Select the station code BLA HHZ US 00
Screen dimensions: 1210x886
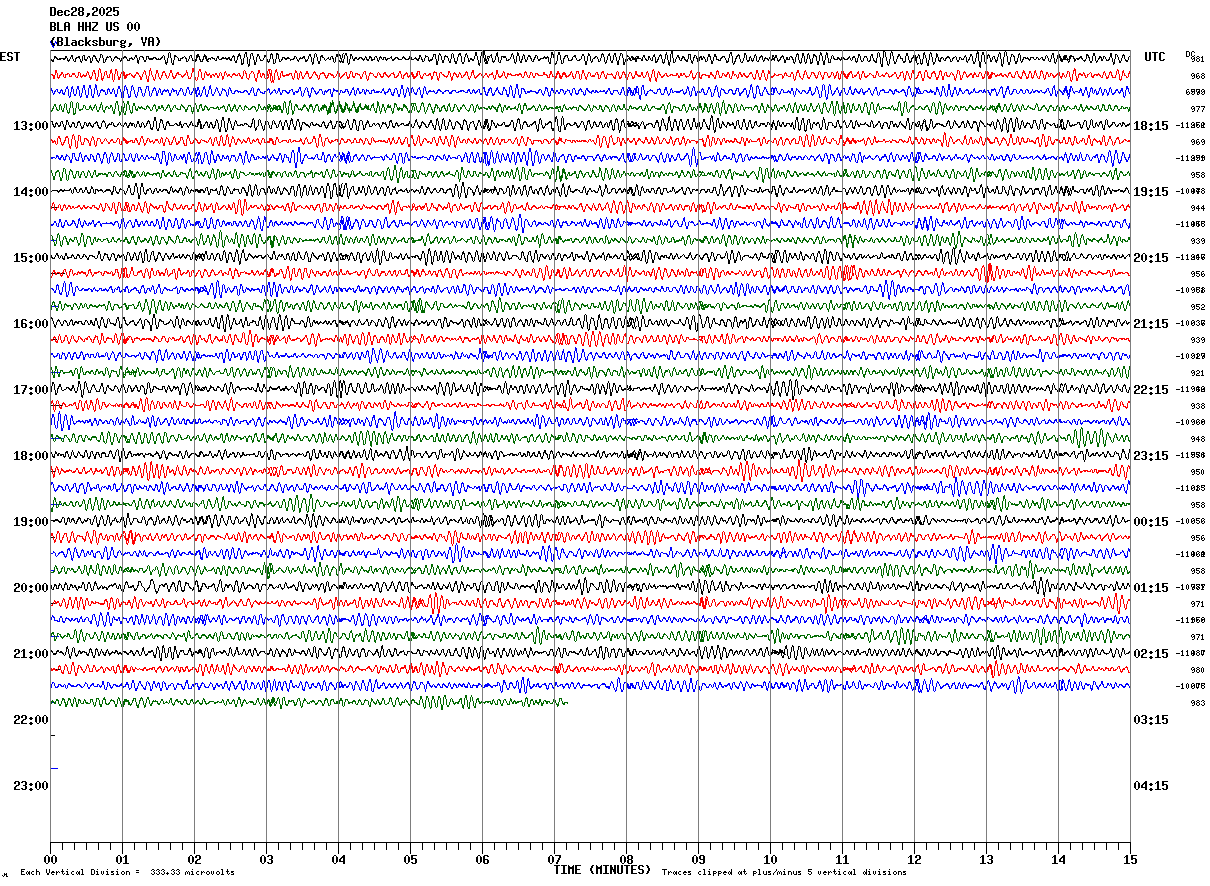[x=95, y=27]
